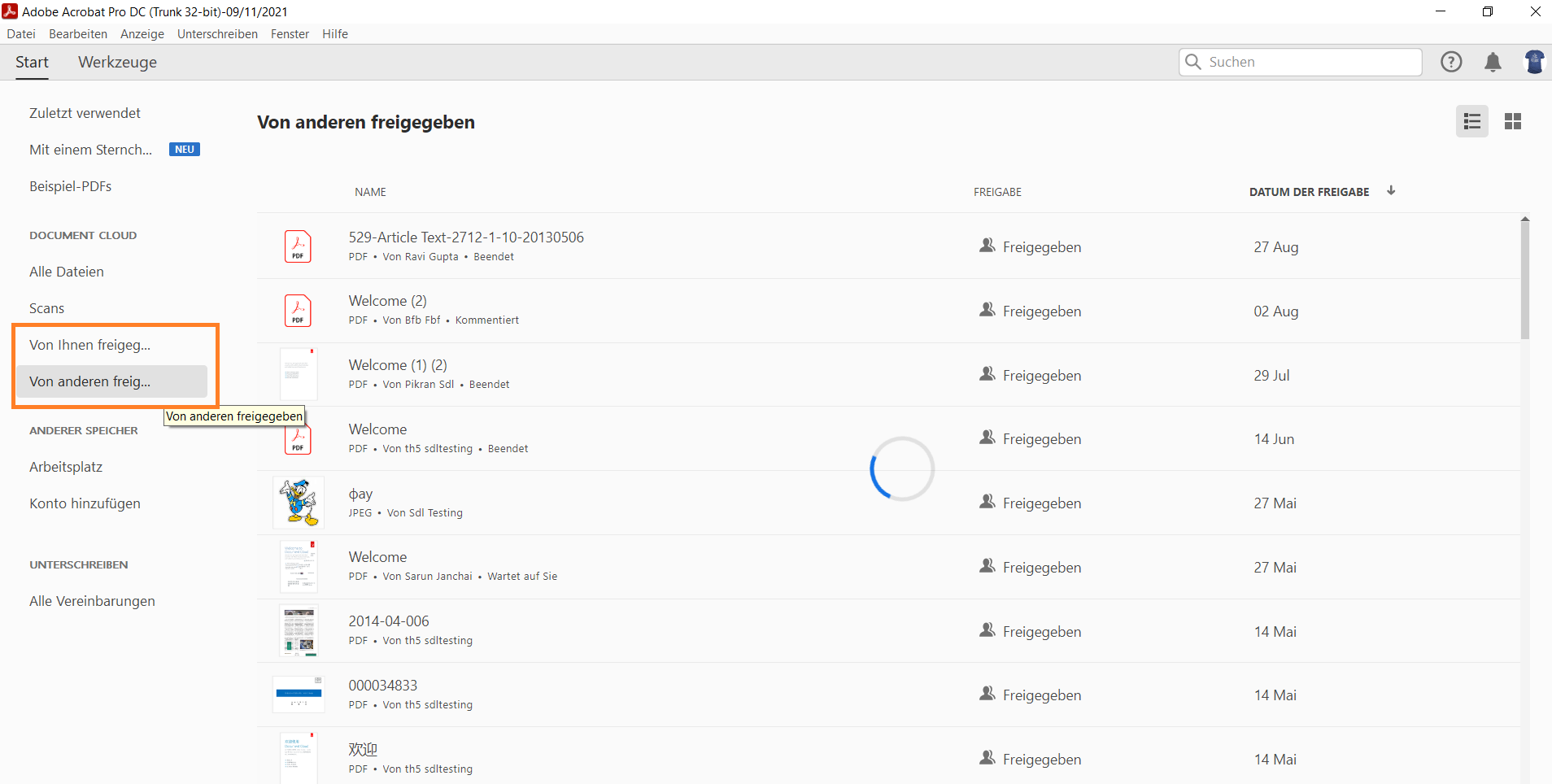
Task: Open the user profile avatar
Action: point(1534,62)
